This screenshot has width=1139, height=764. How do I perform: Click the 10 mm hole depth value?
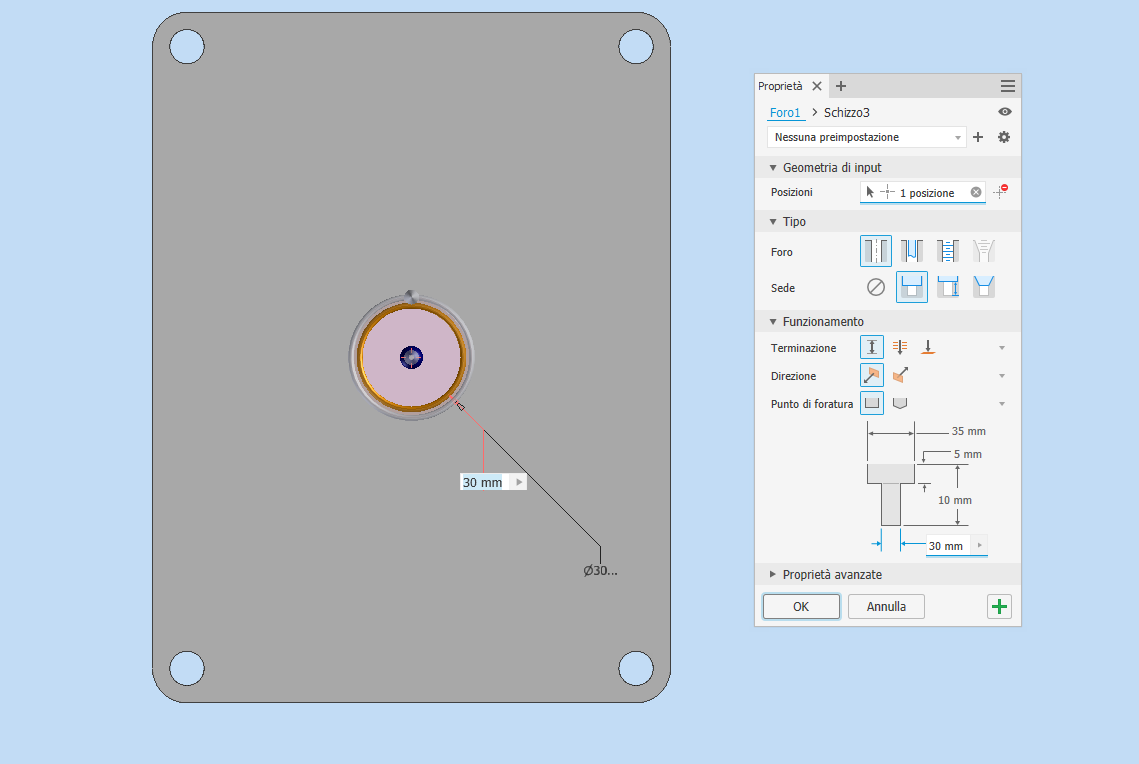(x=954, y=500)
